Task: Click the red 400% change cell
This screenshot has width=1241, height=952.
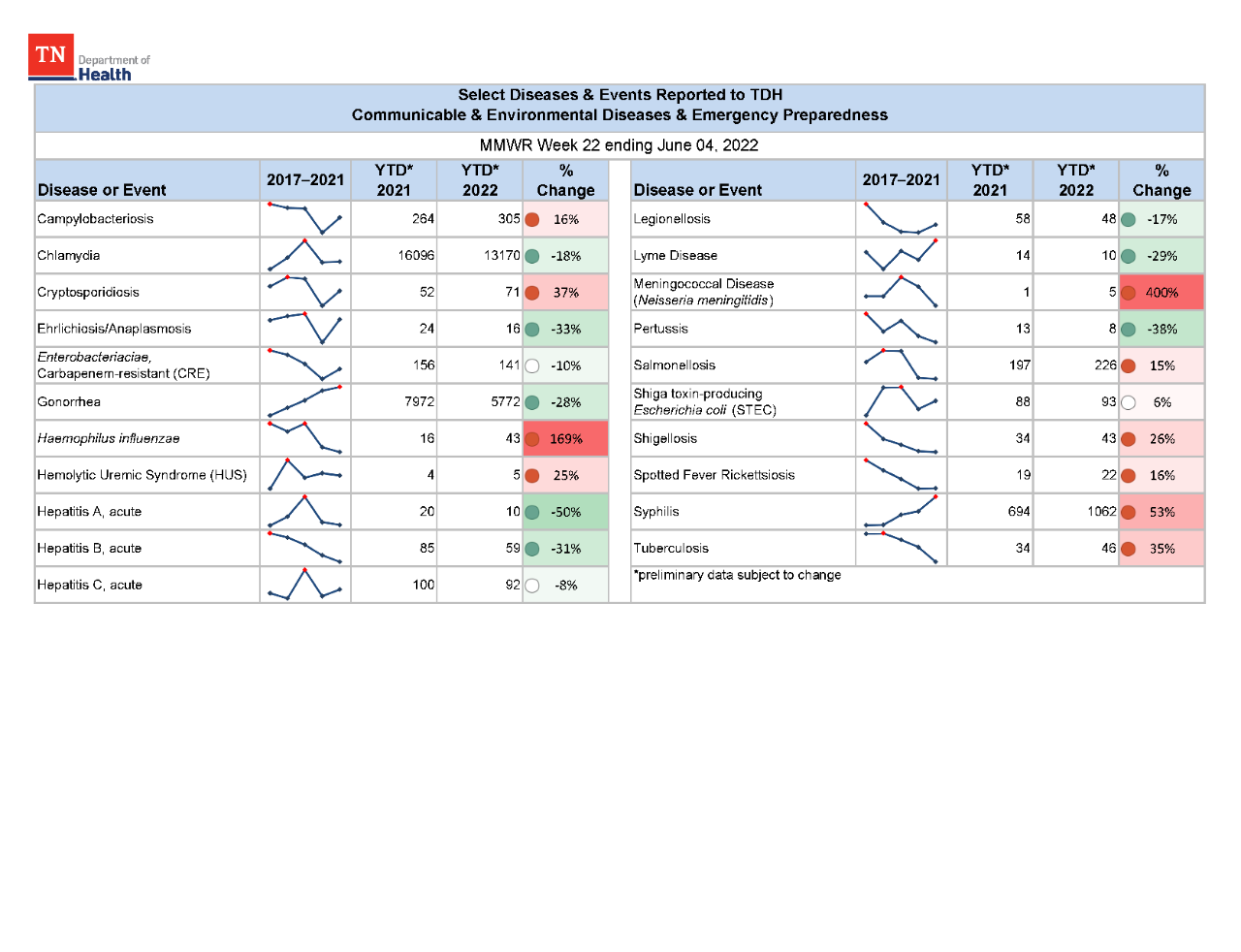Action: point(1161,293)
